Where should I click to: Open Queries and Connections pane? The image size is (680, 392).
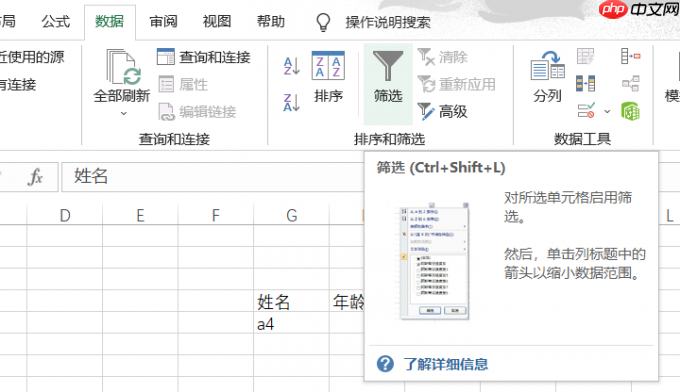tap(204, 57)
